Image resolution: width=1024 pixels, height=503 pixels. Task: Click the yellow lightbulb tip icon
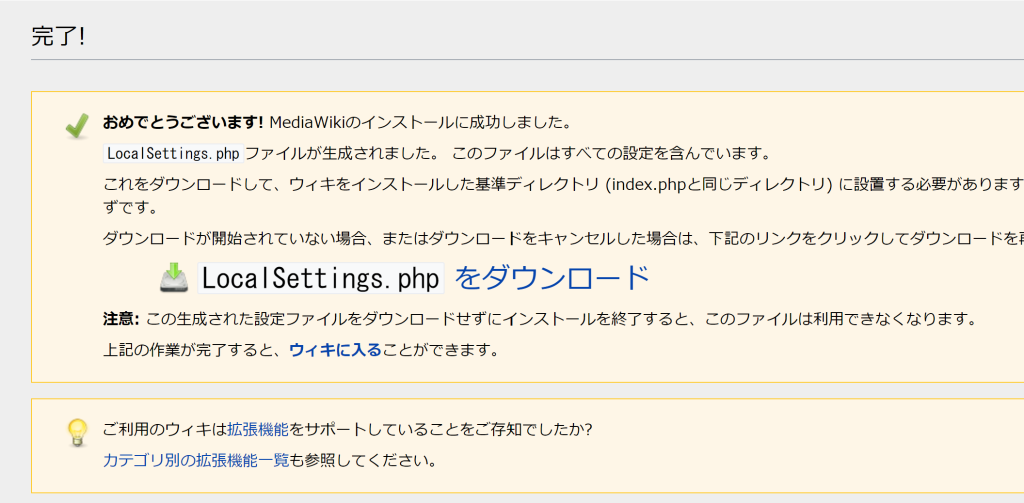(x=77, y=433)
